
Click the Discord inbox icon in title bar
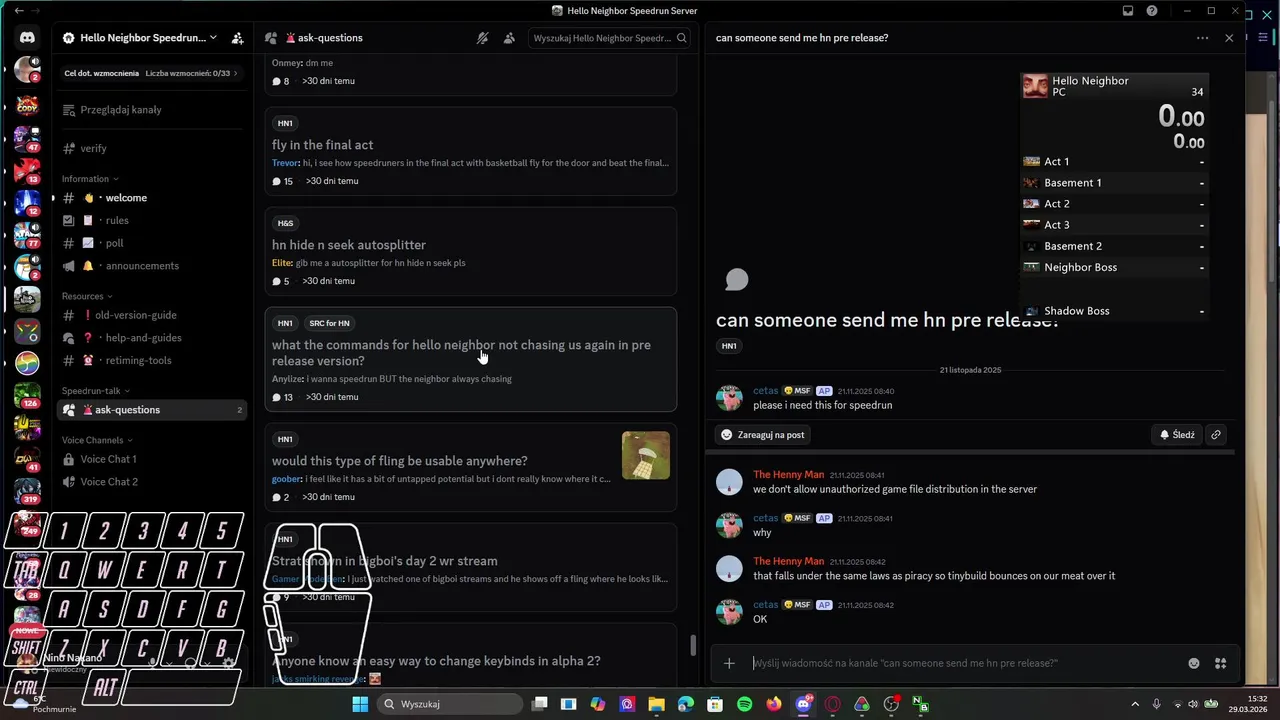pyautogui.click(x=1128, y=11)
